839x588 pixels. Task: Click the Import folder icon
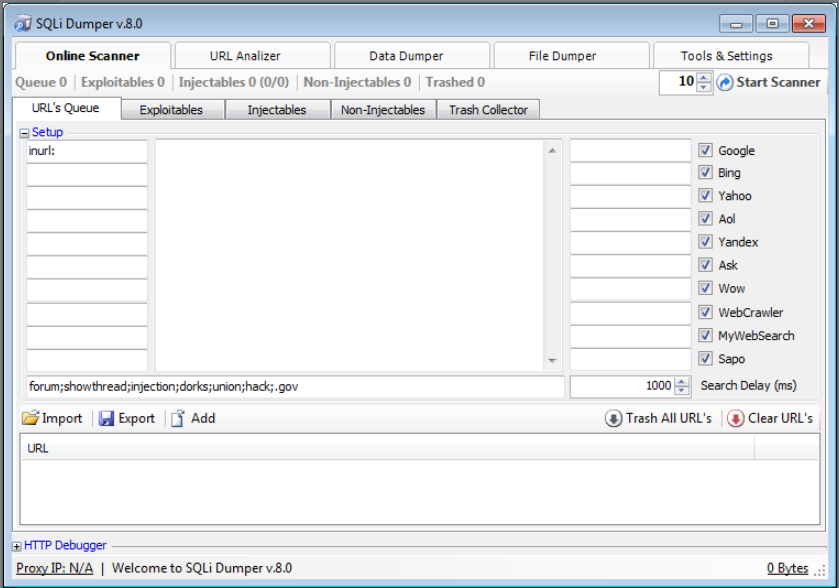pos(30,418)
